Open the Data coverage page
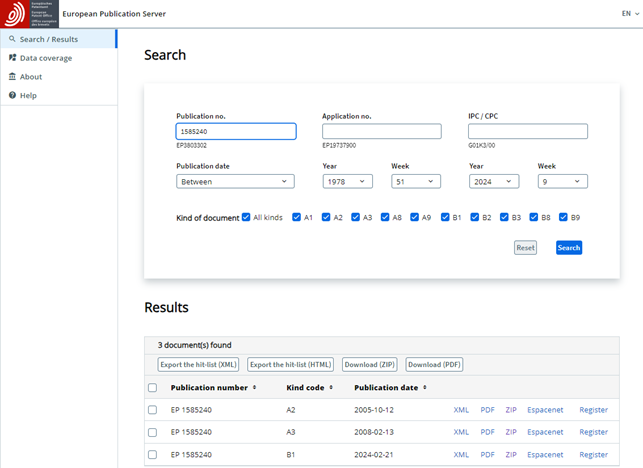The height and width of the screenshot is (468, 643). pos(46,58)
